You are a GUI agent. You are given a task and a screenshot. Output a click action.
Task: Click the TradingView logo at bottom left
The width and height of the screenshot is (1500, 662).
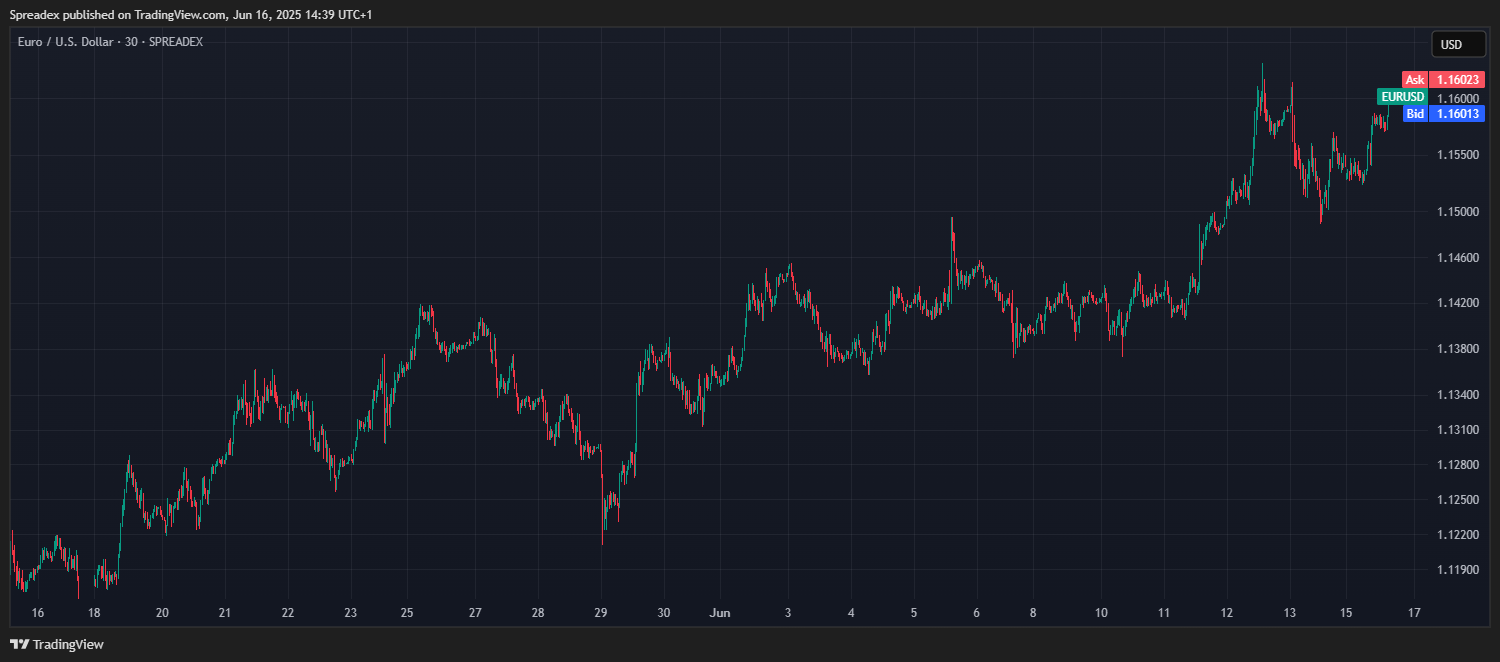(x=57, y=644)
